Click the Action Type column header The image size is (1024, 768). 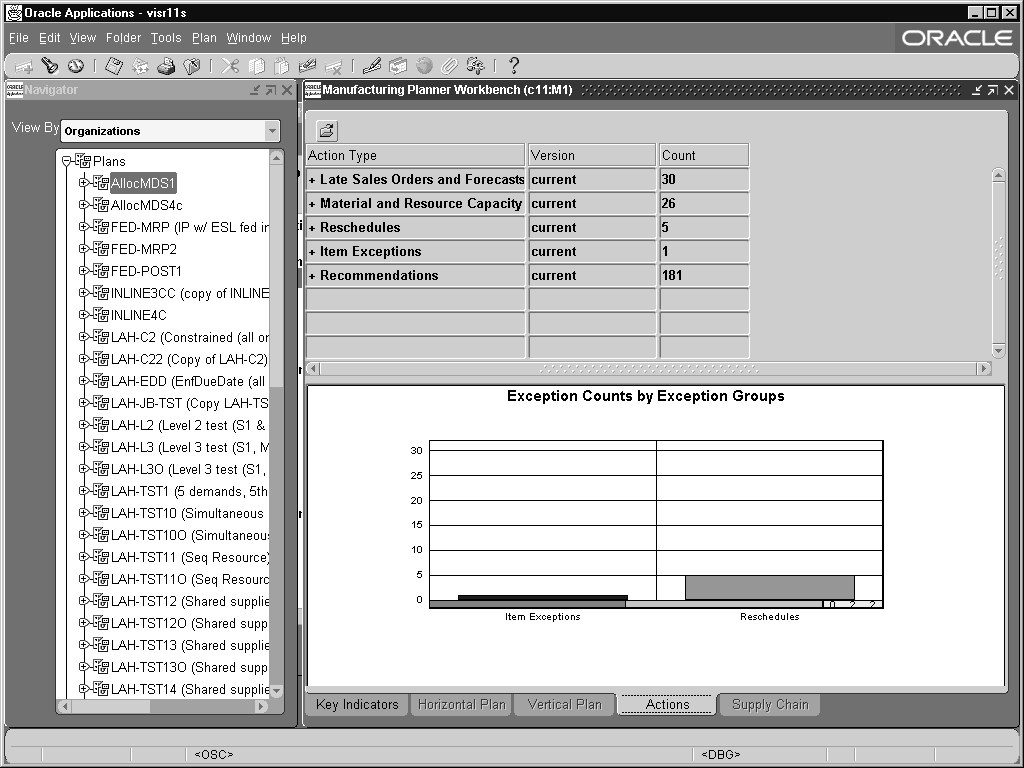[415, 155]
